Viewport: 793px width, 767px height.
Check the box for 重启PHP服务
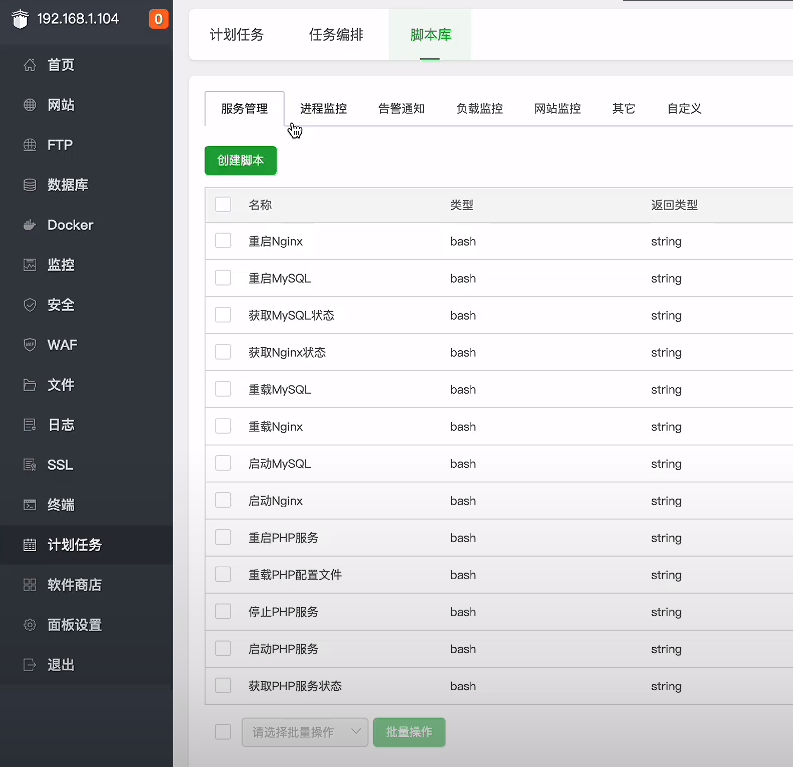(x=223, y=537)
